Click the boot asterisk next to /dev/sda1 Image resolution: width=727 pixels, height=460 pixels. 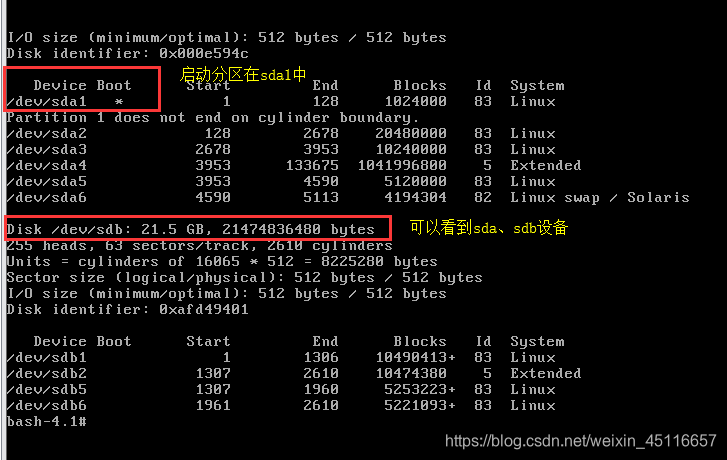119,102
